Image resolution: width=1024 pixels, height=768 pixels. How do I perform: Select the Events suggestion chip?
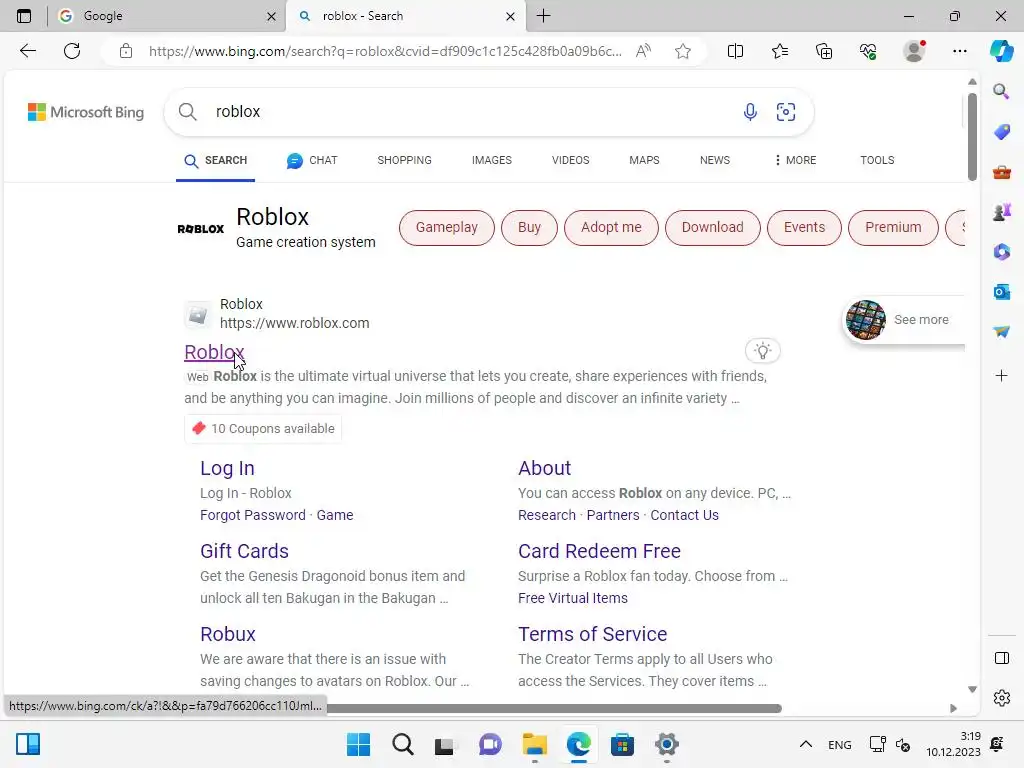804,227
